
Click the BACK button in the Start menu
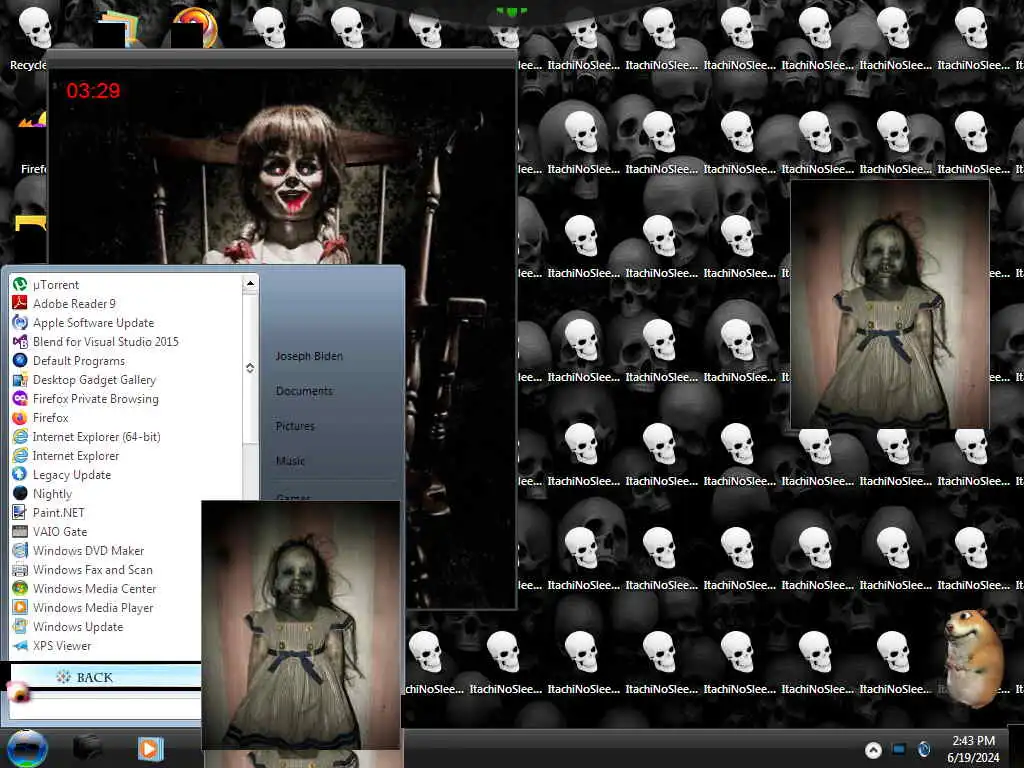pos(106,677)
